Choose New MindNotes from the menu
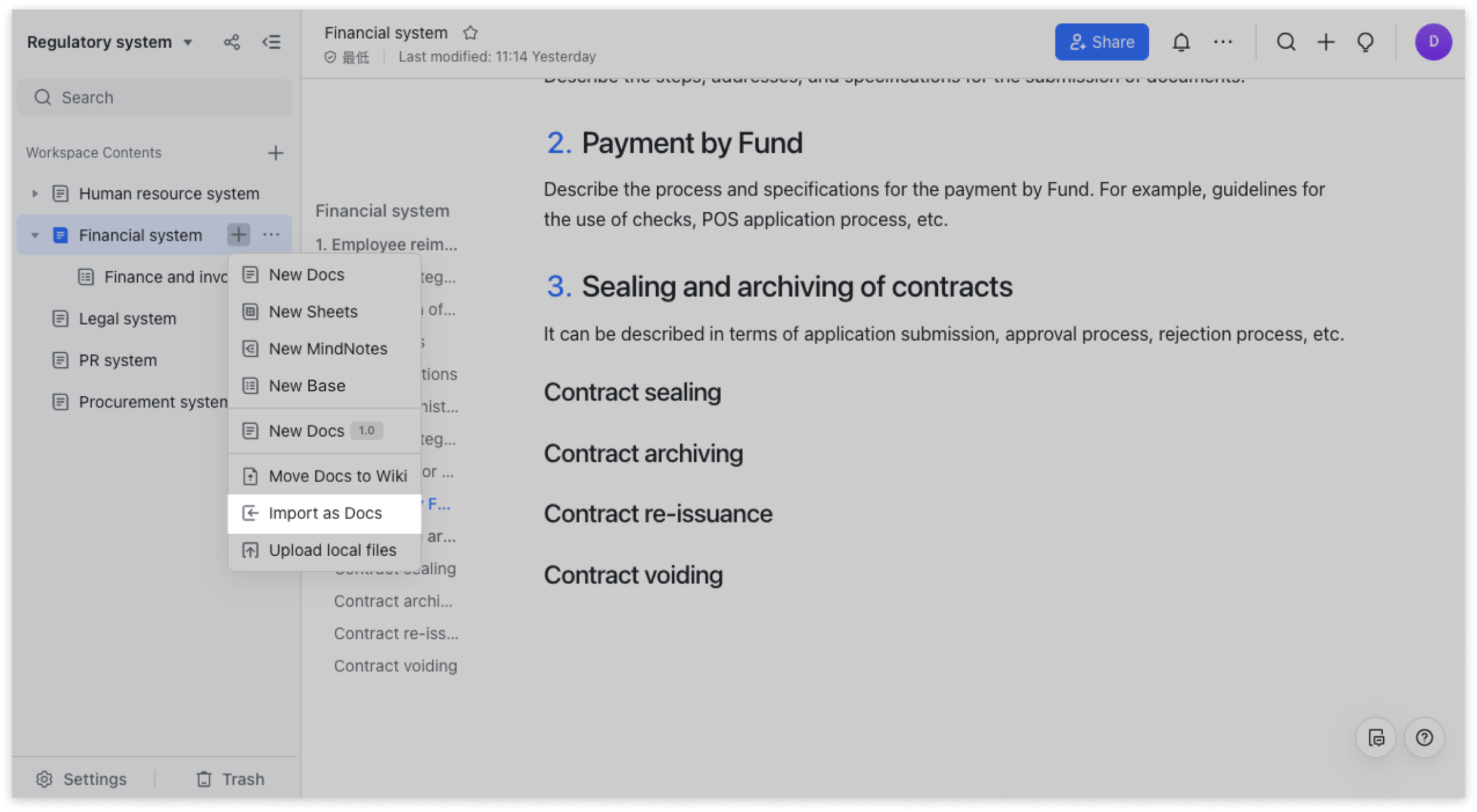The width and height of the screenshot is (1477, 812). coord(327,349)
